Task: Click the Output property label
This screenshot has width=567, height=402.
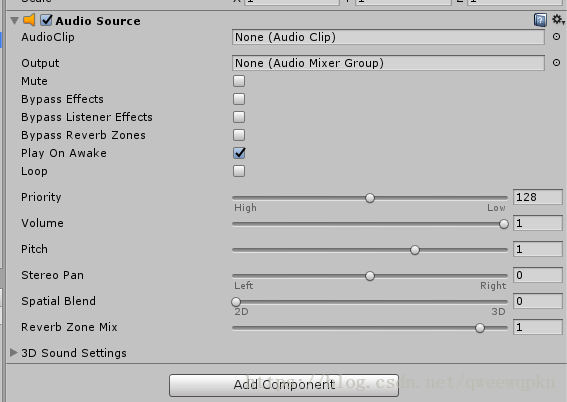Action: click(40, 63)
